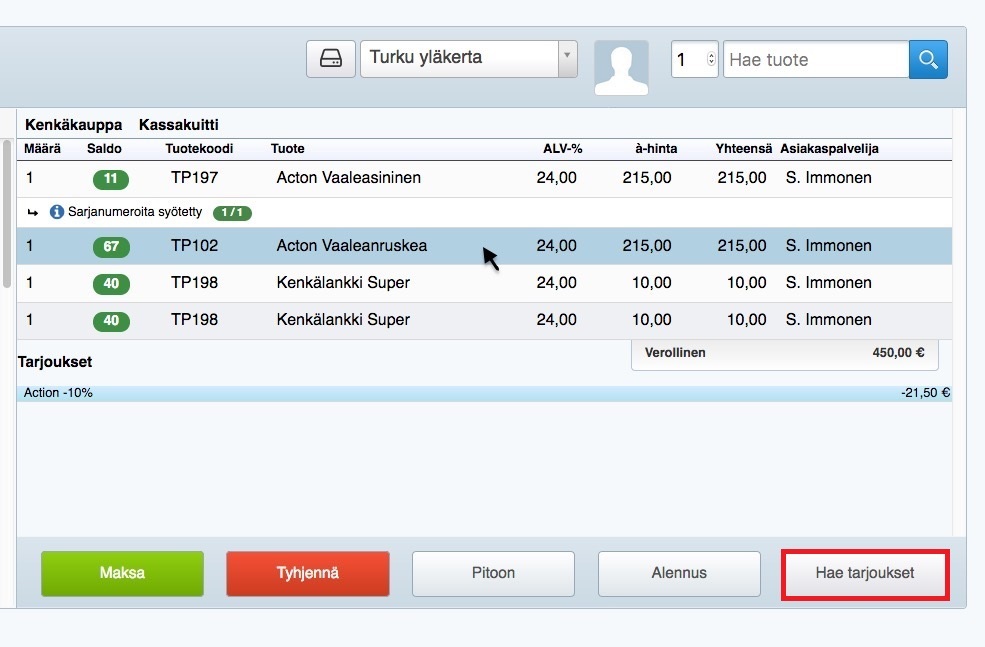985x647 pixels.
Task: Open the Alennus discount button
Action: pyautogui.click(x=679, y=573)
